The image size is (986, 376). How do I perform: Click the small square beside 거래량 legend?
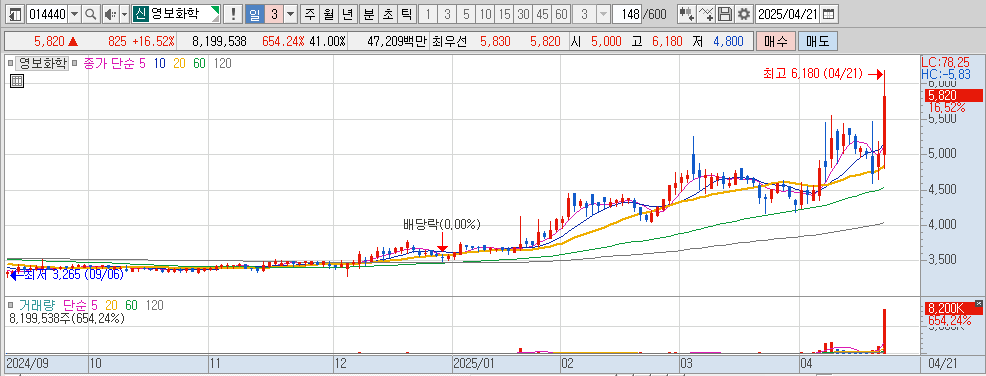(x=10, y=306)
